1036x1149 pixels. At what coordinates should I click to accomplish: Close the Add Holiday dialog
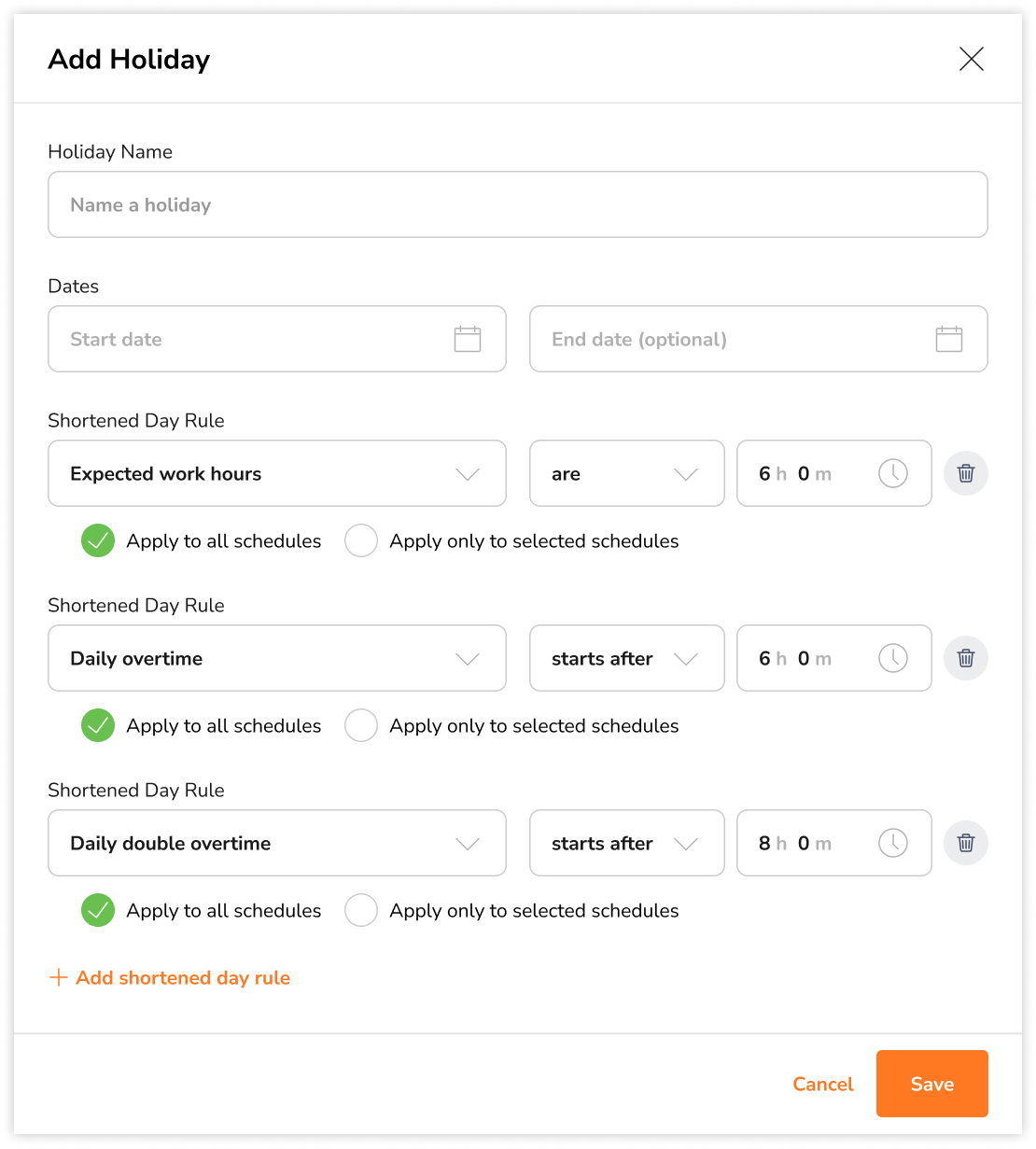click(x=971, y=59)
